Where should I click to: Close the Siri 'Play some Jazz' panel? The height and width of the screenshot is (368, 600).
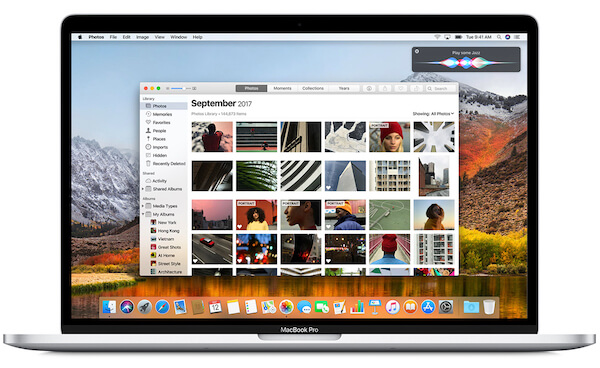417,51
